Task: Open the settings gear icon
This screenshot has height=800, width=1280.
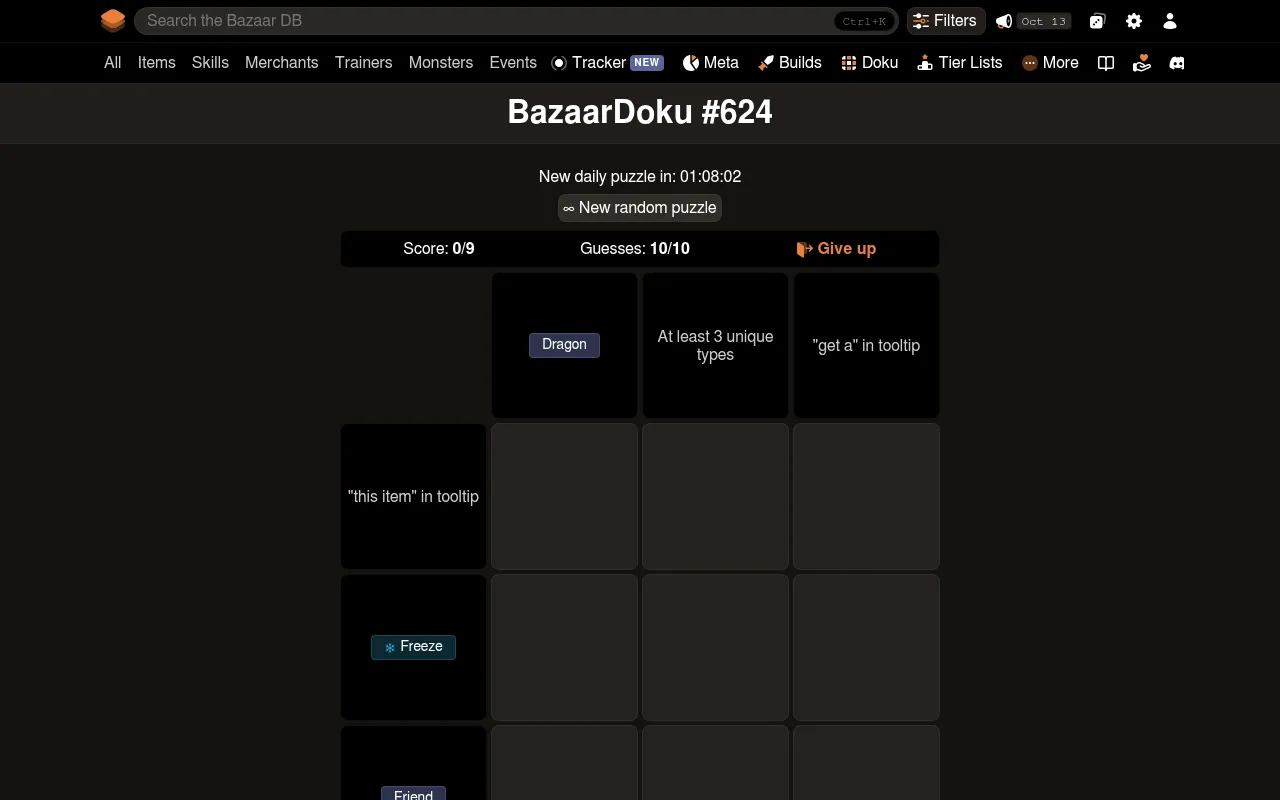Action: pyautogui.click(x=1134, y=21)
